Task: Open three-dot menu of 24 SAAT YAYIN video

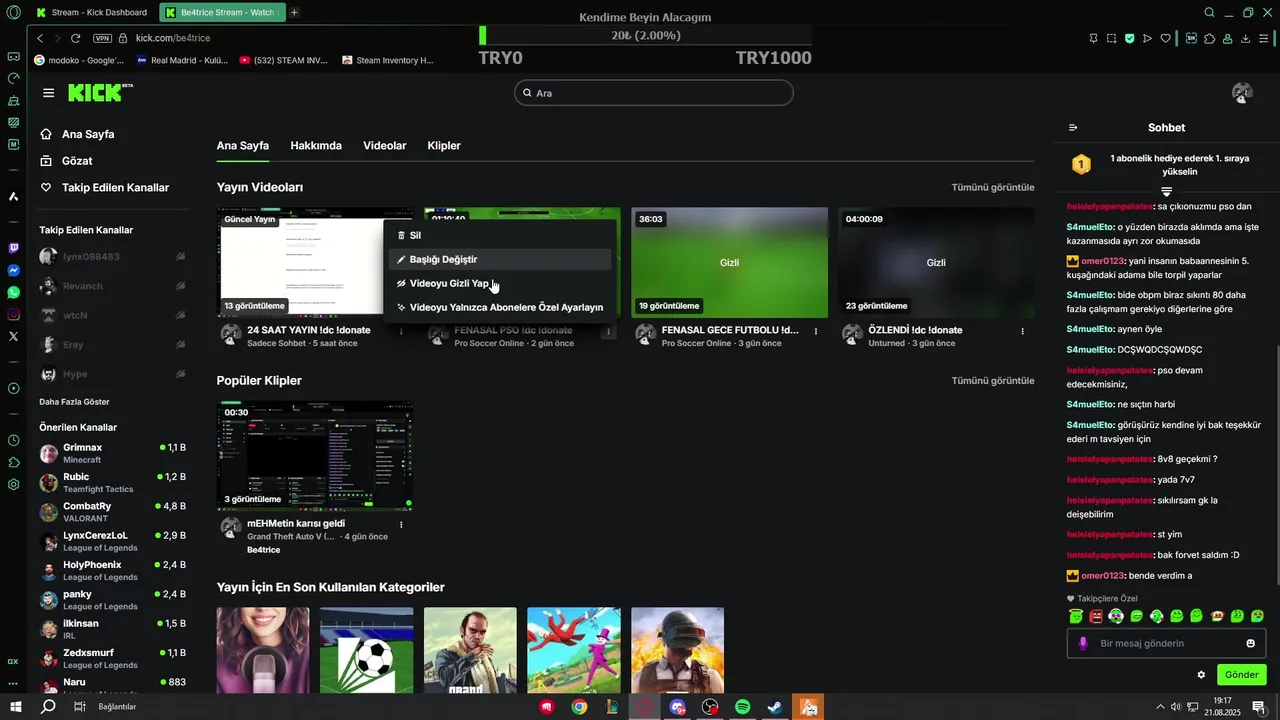Action: coord(401,331)
